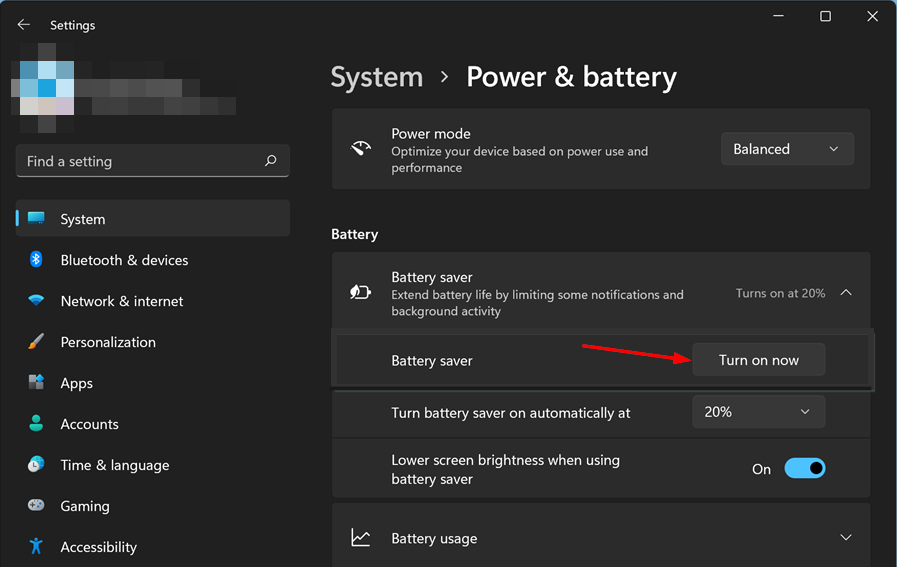Click the Time & language clock icon
Viewport: 897px width, 567px height.
[36, 464]
